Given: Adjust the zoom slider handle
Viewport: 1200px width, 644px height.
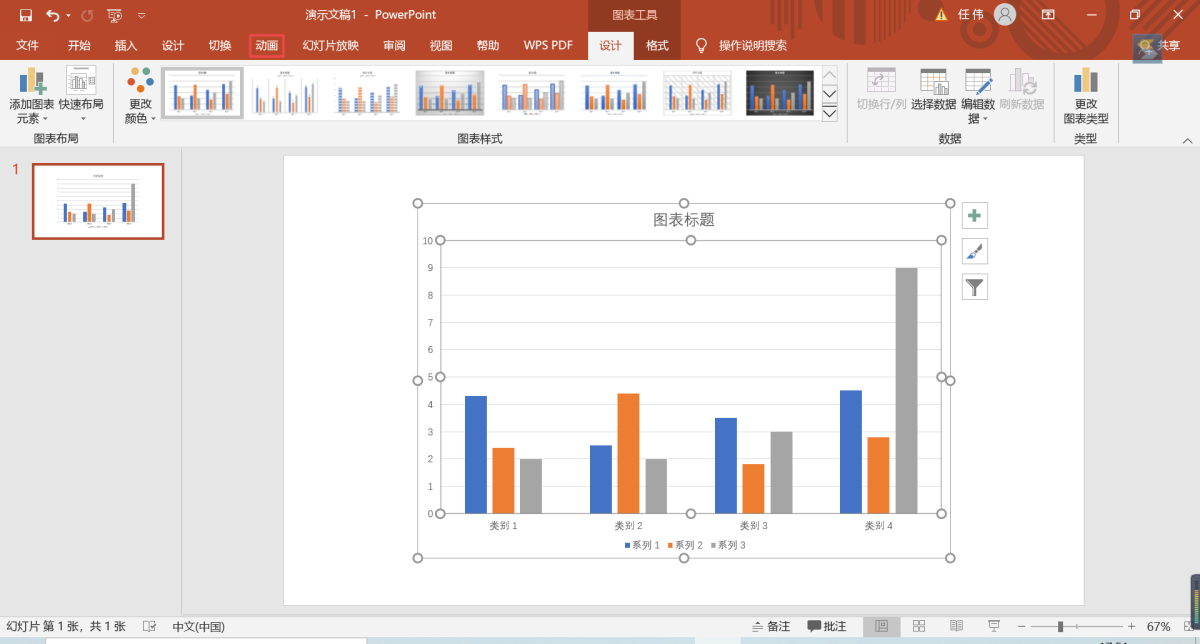Looking at the screenshot, I should [x=1060, y=626].
